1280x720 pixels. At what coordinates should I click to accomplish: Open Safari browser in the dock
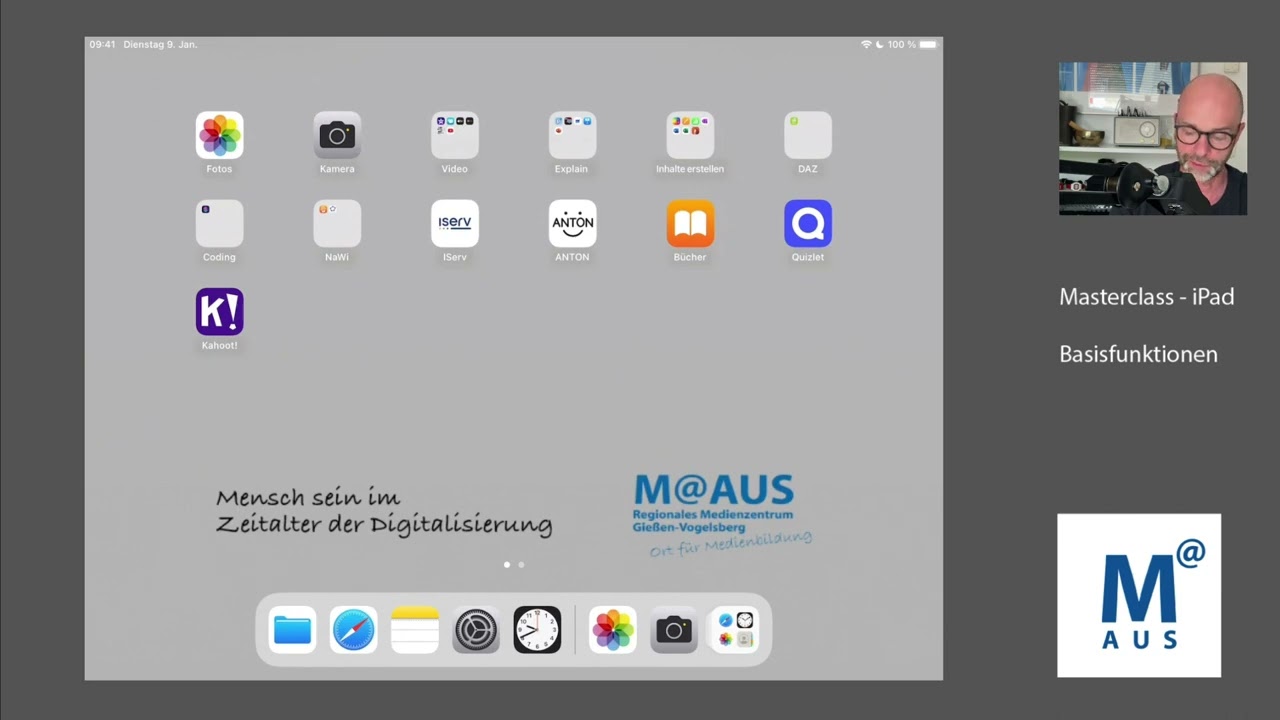tap(354, 630)
